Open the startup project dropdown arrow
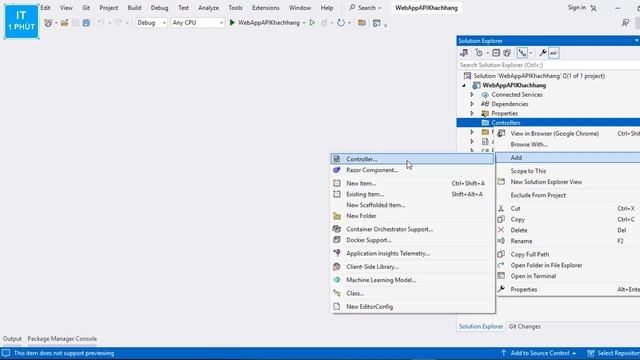The height and width of the screenshot is (360, 640). click(x=304, y=23)
